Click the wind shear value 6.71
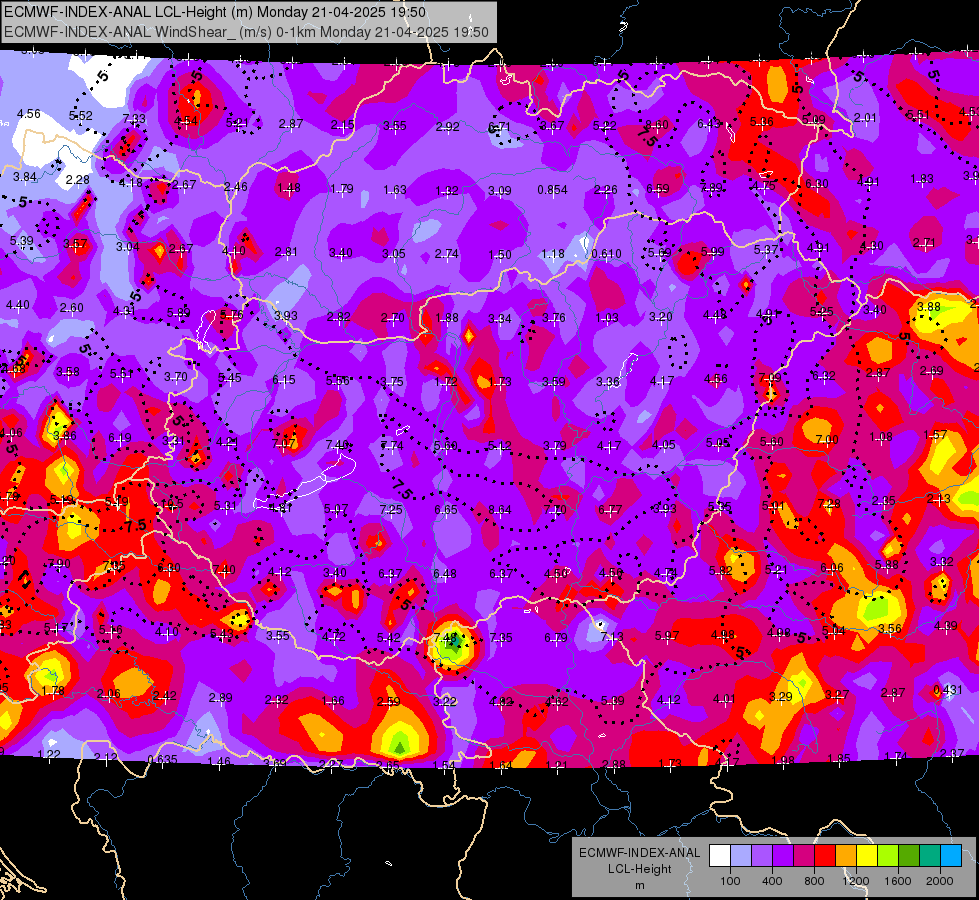The image size is (979, 900). click(499, 127)
